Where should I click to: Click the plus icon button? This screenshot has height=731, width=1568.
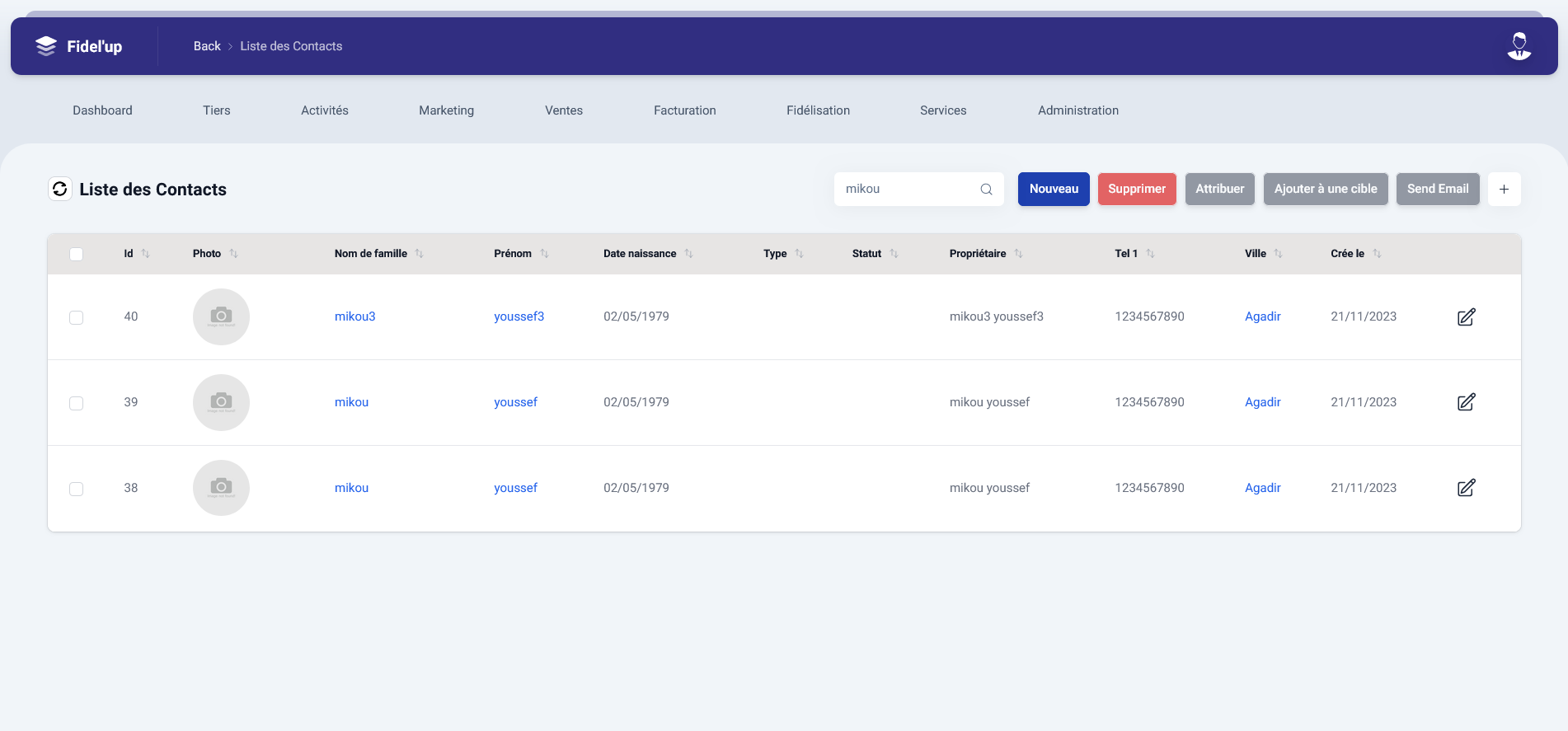click(1504, 190)
